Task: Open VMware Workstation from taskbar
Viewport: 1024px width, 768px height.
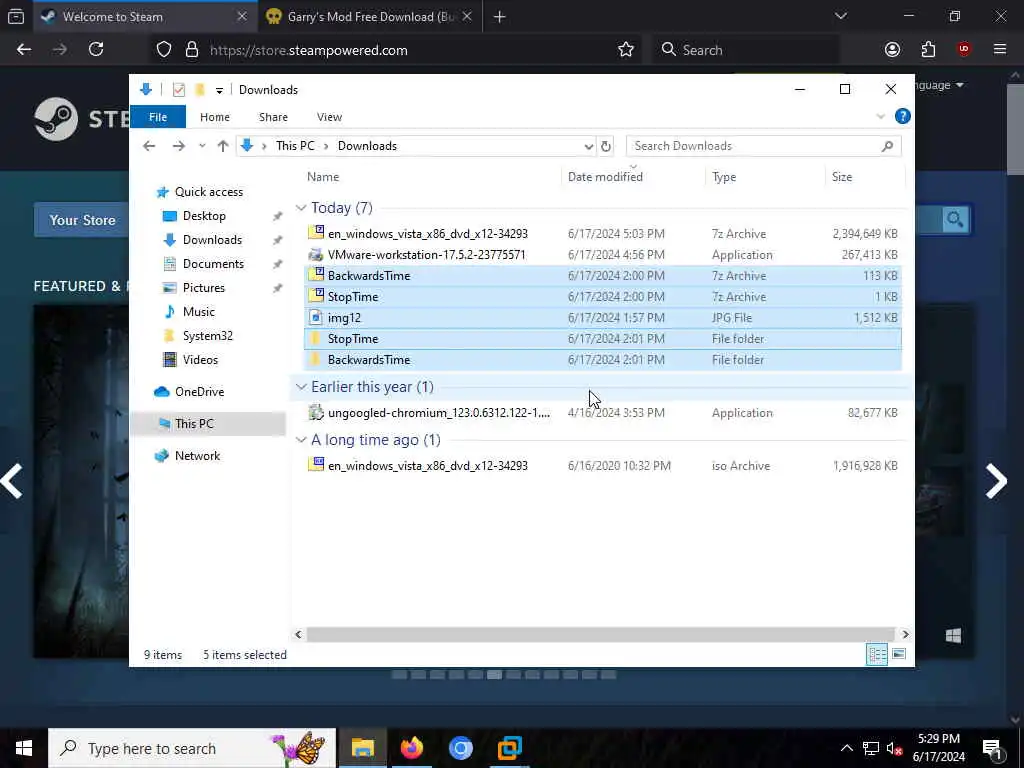Action: [x=509, y=748]
